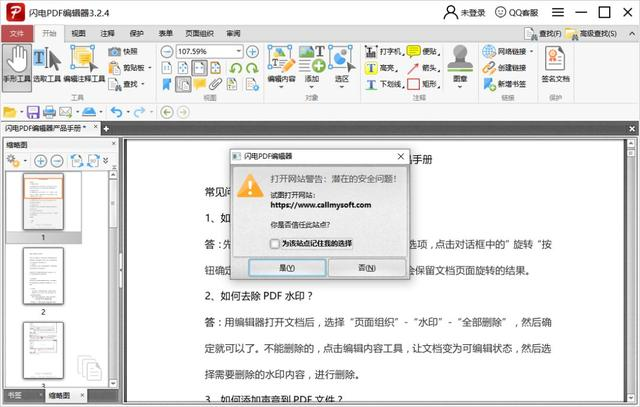Rotate page clockwise with green arrow

pos(252,68)
